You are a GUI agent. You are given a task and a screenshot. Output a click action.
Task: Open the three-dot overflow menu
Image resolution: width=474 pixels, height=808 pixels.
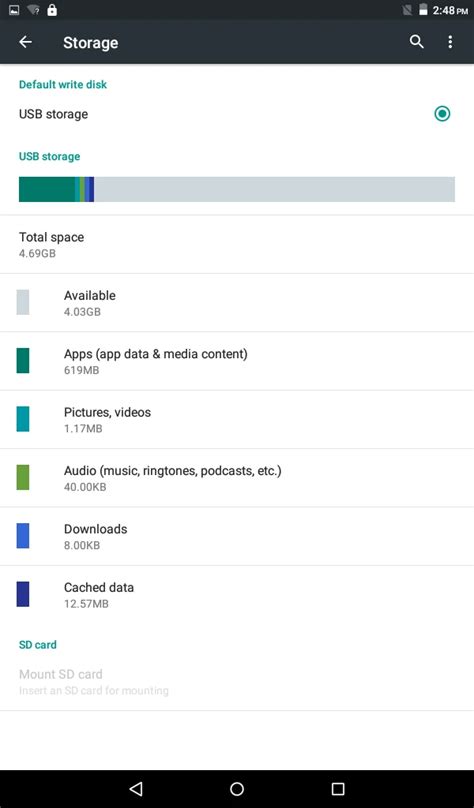[450, 42]
